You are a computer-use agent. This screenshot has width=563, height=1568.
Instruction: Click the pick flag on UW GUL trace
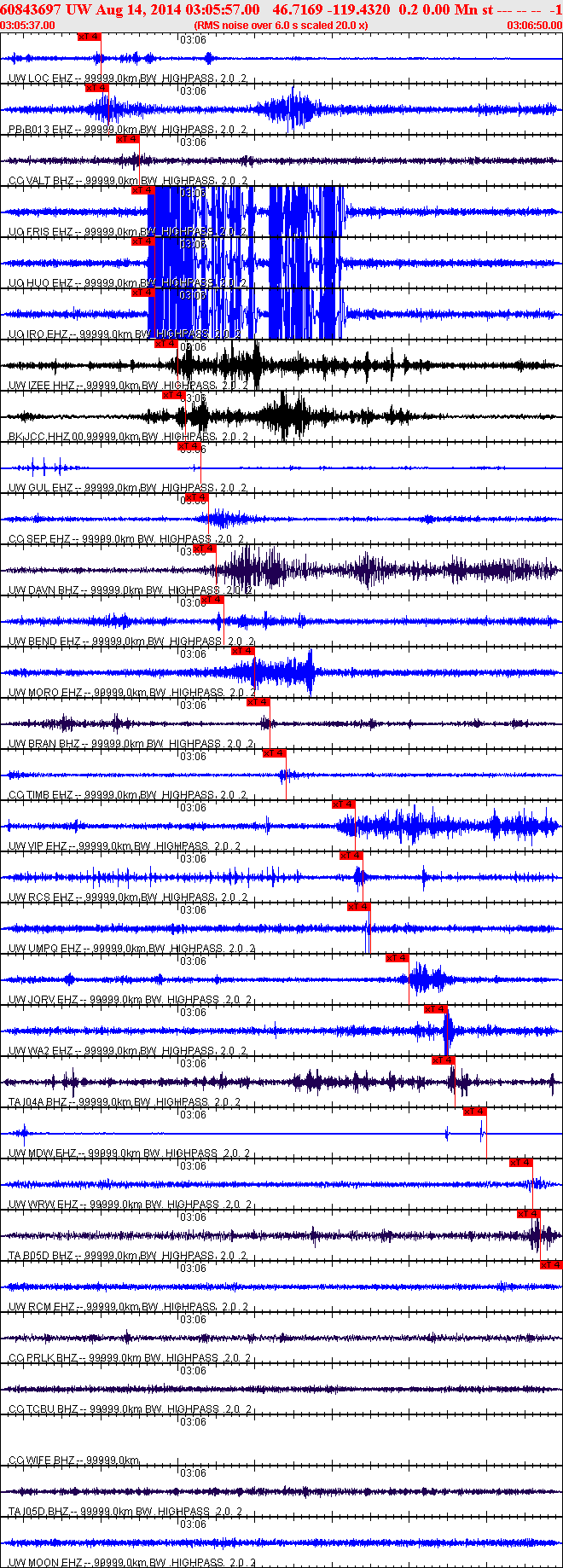click(189, 446)
